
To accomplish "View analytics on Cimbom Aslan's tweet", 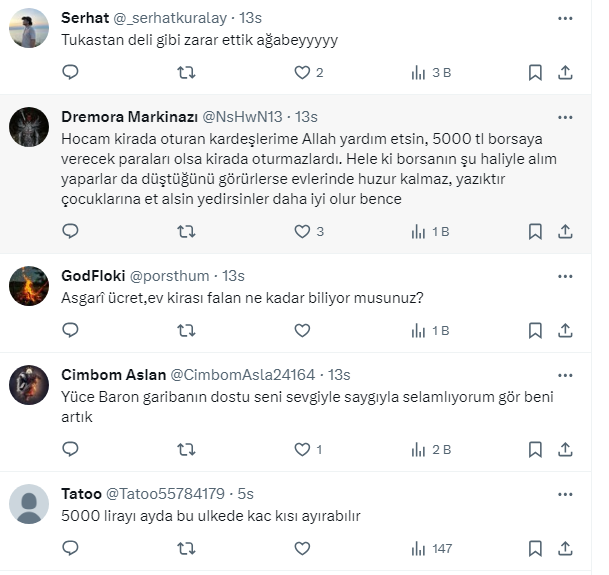I will [419, 449].
